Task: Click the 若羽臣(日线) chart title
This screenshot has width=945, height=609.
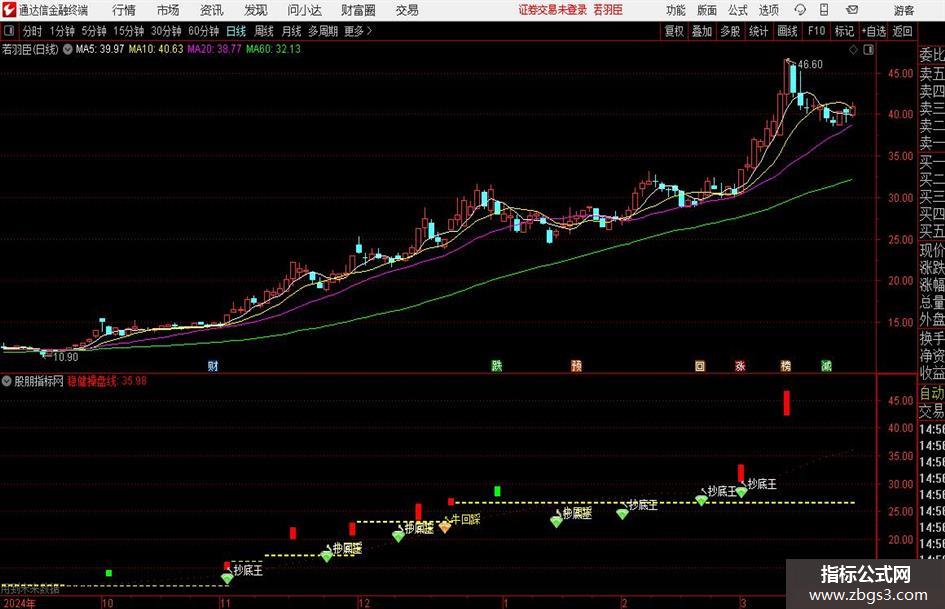Action: 30,49
